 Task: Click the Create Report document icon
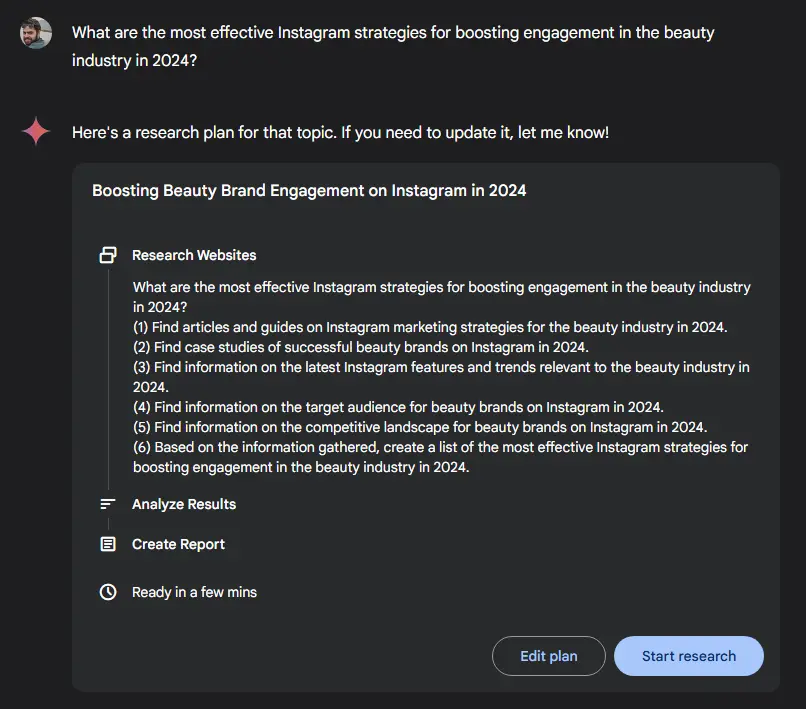coord(108,544)
